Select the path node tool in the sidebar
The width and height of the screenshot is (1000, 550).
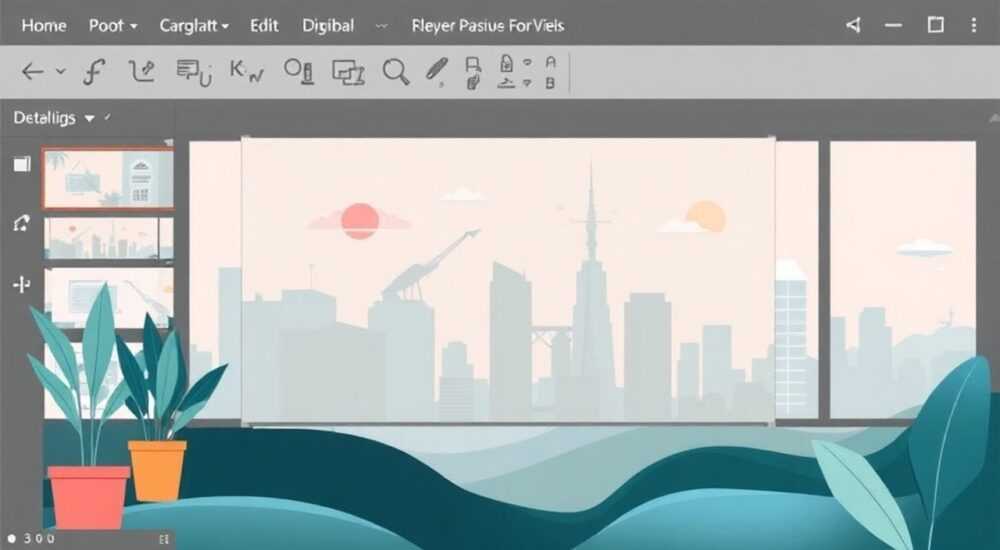(x=22, y=223)
